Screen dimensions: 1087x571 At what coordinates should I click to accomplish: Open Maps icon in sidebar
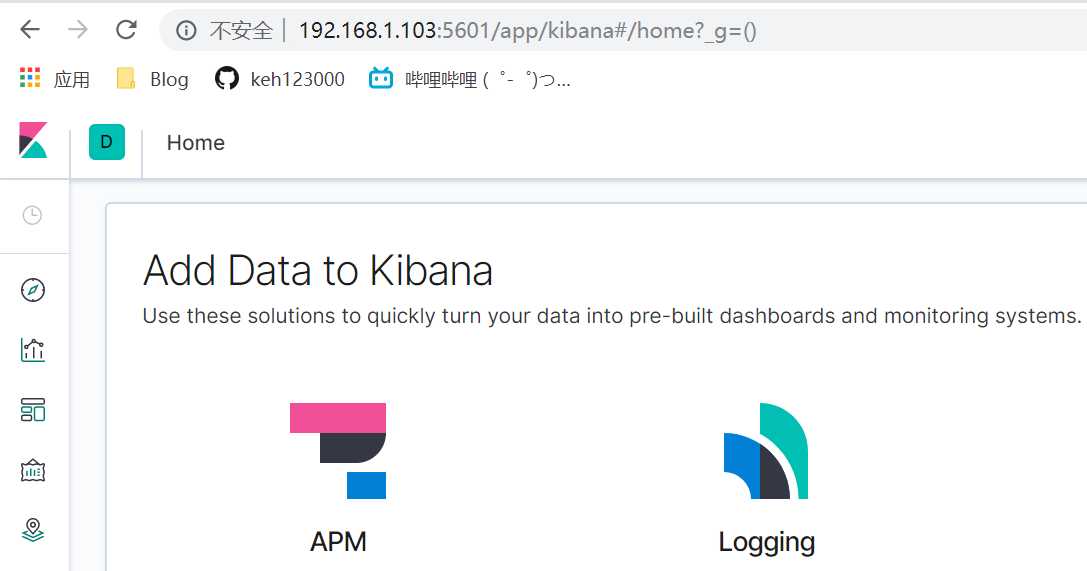(x=33, y=529)
